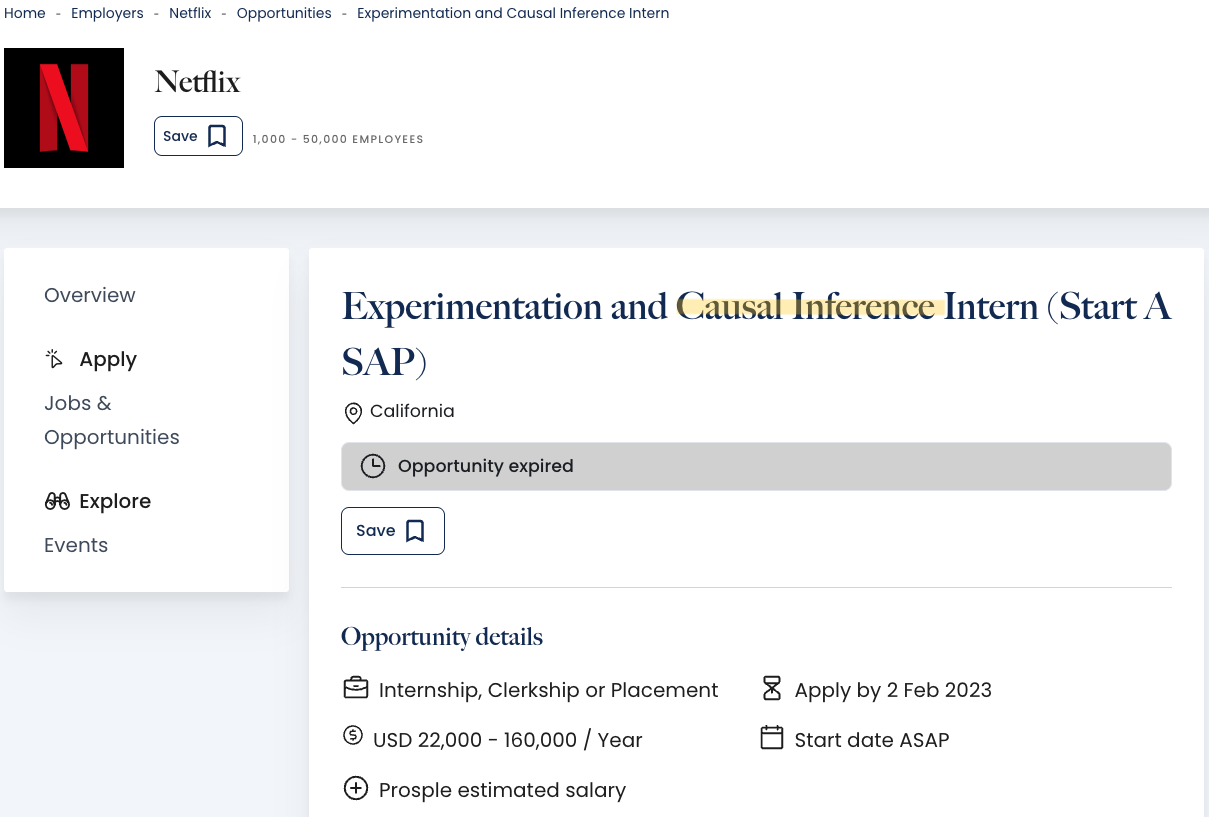Click the Netflix logo thumbnail
Viewport: 1209px width, 817px height.
(x=64, y=108)
